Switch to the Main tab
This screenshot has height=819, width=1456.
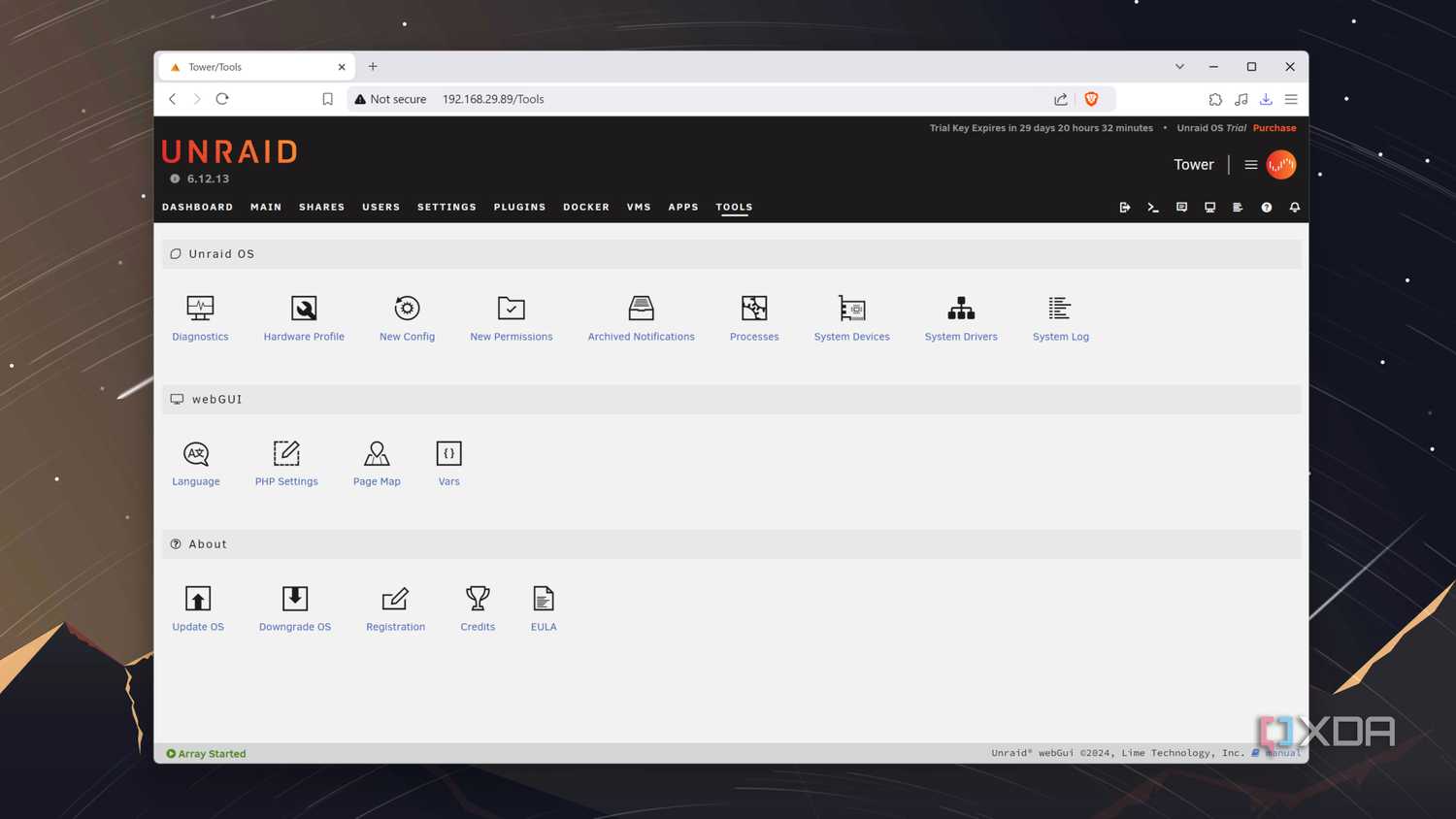coord(266,207)
